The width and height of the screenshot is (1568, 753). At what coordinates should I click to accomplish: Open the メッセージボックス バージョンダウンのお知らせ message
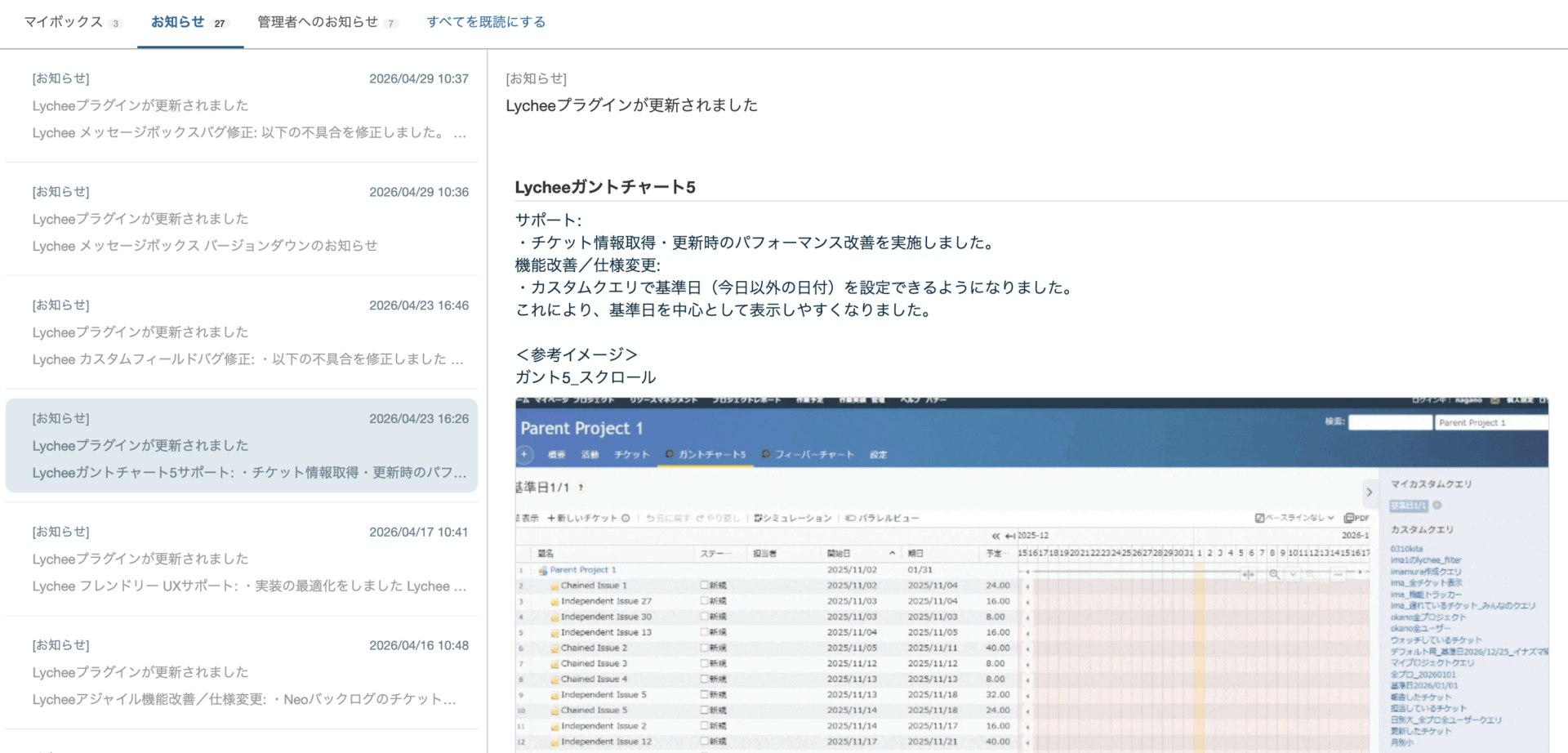[242, 219]
